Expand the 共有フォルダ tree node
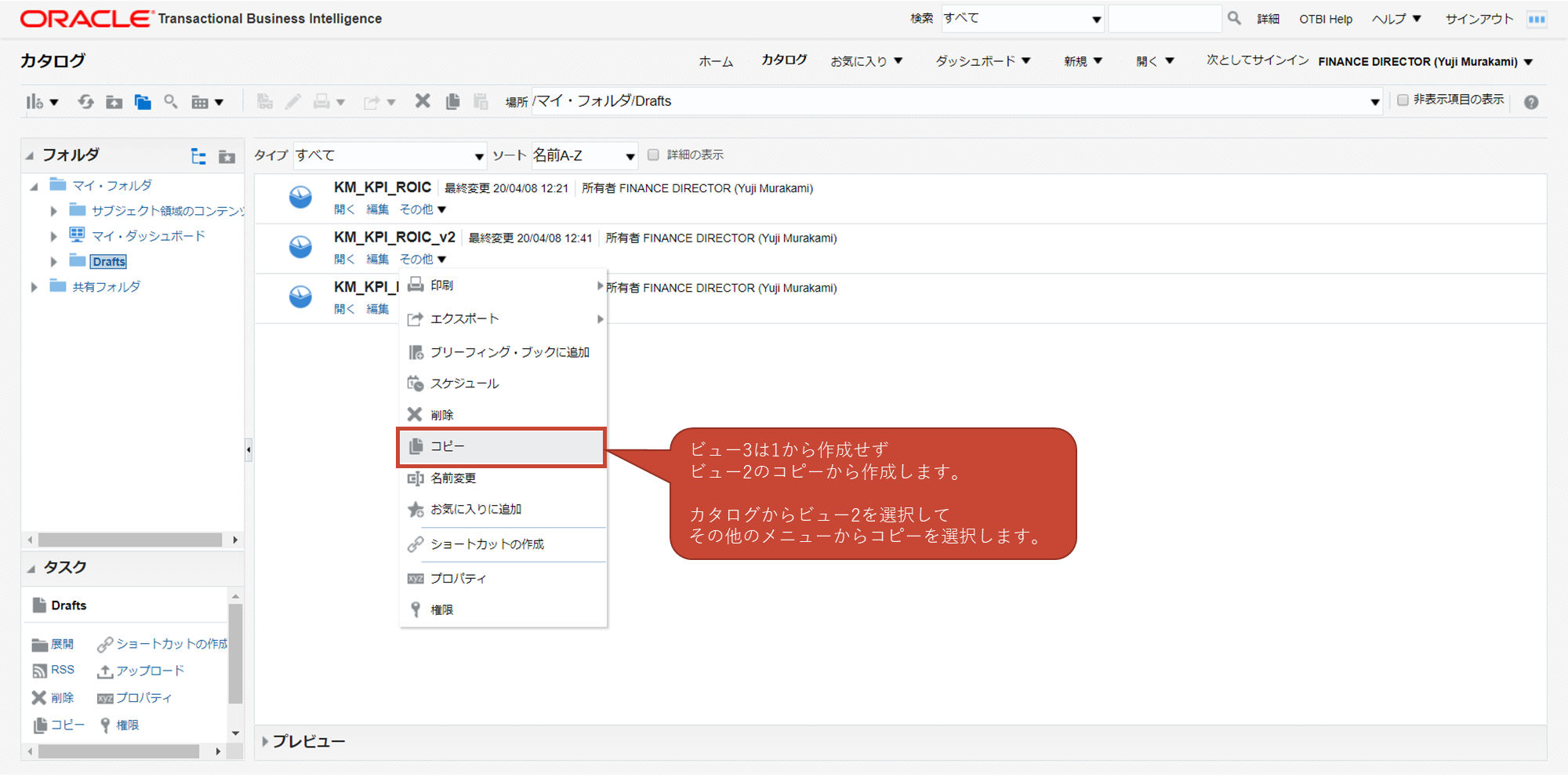 click(34, 287)
